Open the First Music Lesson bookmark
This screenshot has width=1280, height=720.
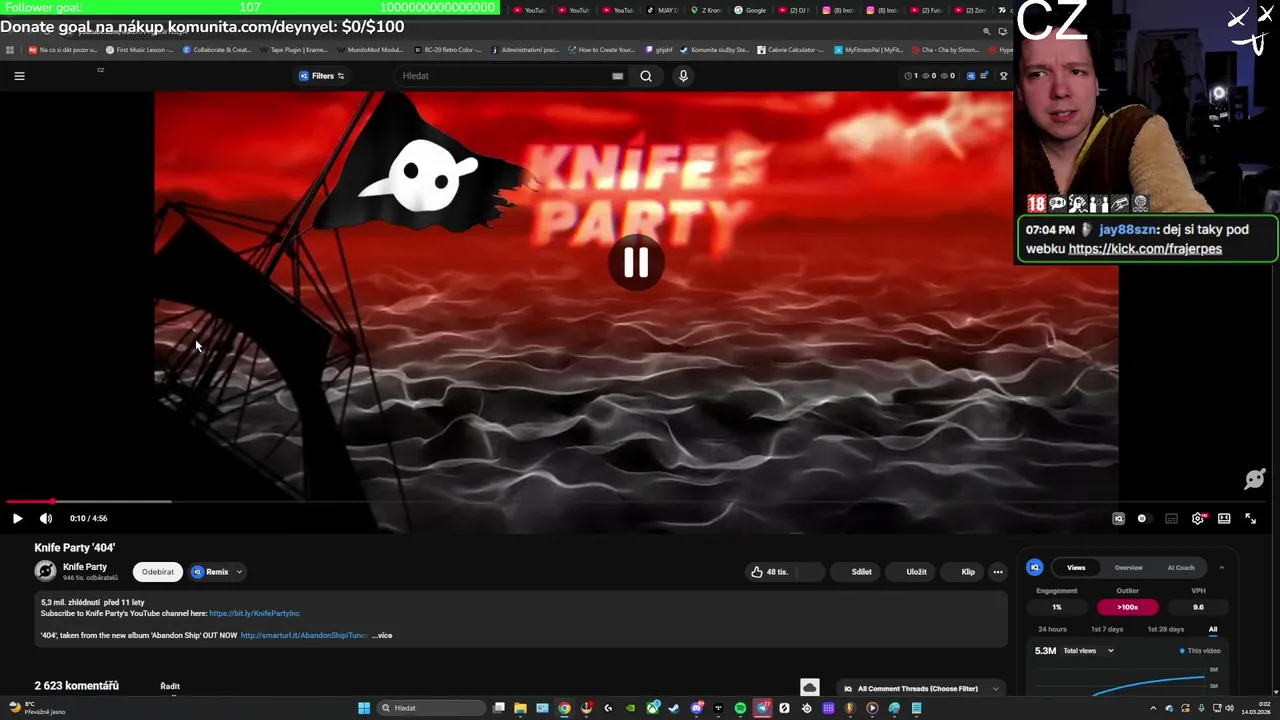coord(139,49)
